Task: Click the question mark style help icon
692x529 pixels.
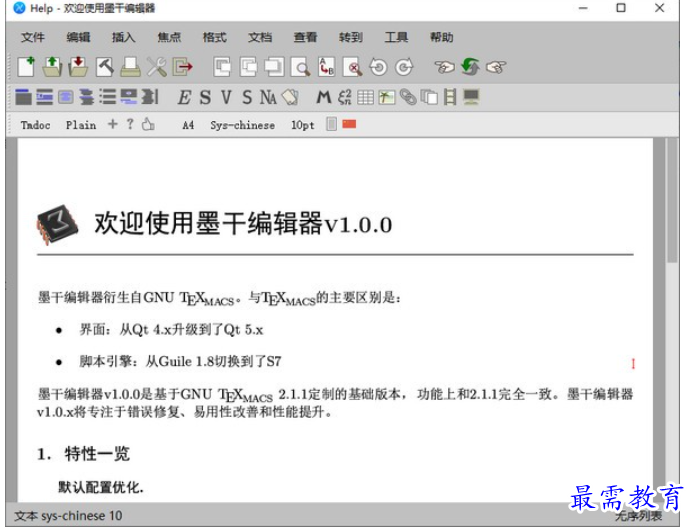Action: [x=130, y=124]
